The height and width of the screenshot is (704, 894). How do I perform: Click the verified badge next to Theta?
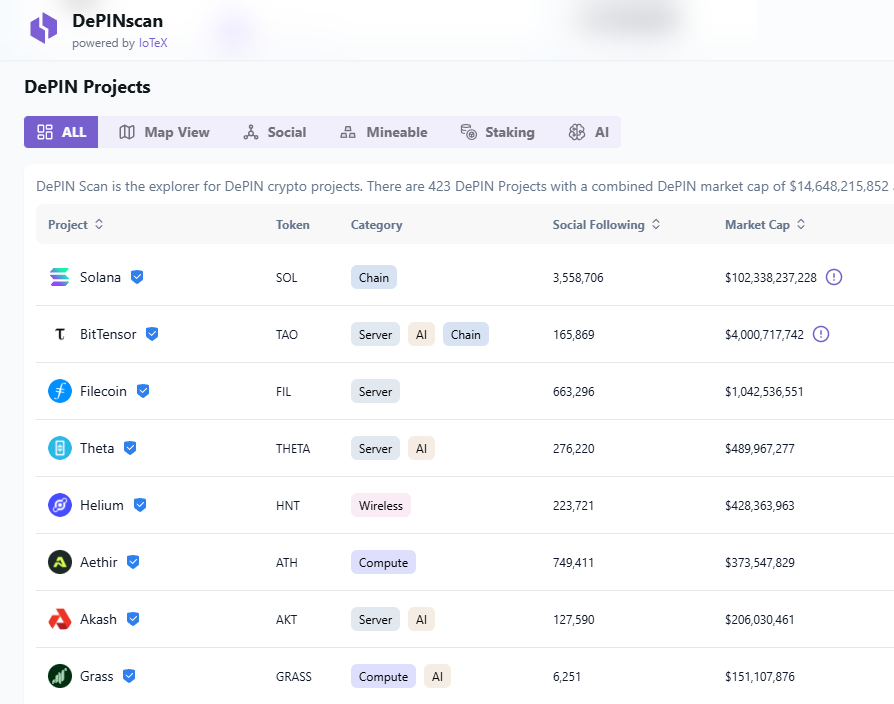130,448
